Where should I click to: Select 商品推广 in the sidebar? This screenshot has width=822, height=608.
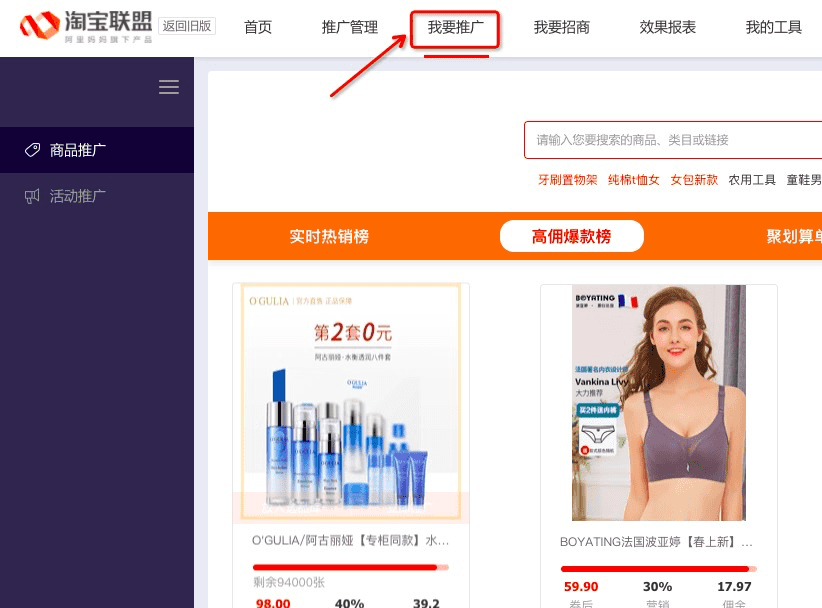pos(97,150)
